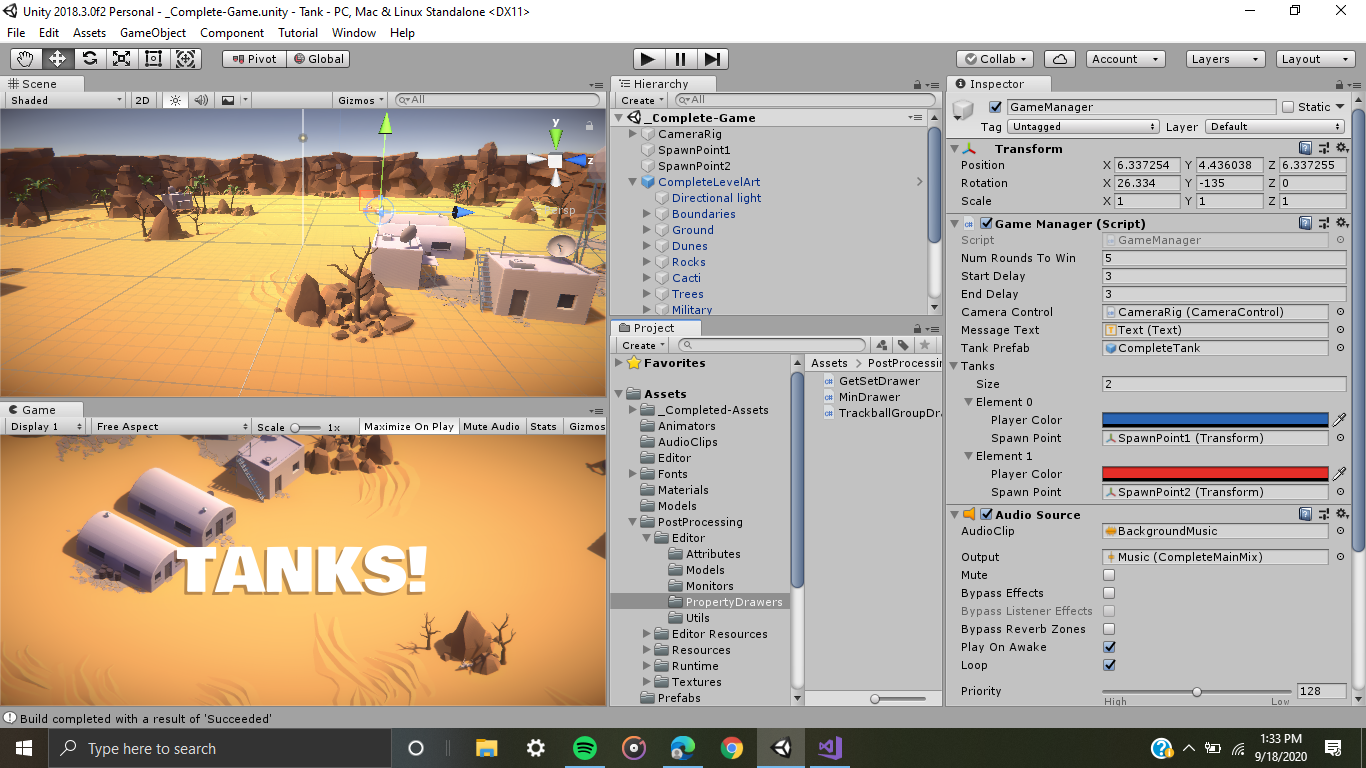Open the Display 1 dropdown
This screenshot has height=768, width=1366.
[x=46, y=426]
